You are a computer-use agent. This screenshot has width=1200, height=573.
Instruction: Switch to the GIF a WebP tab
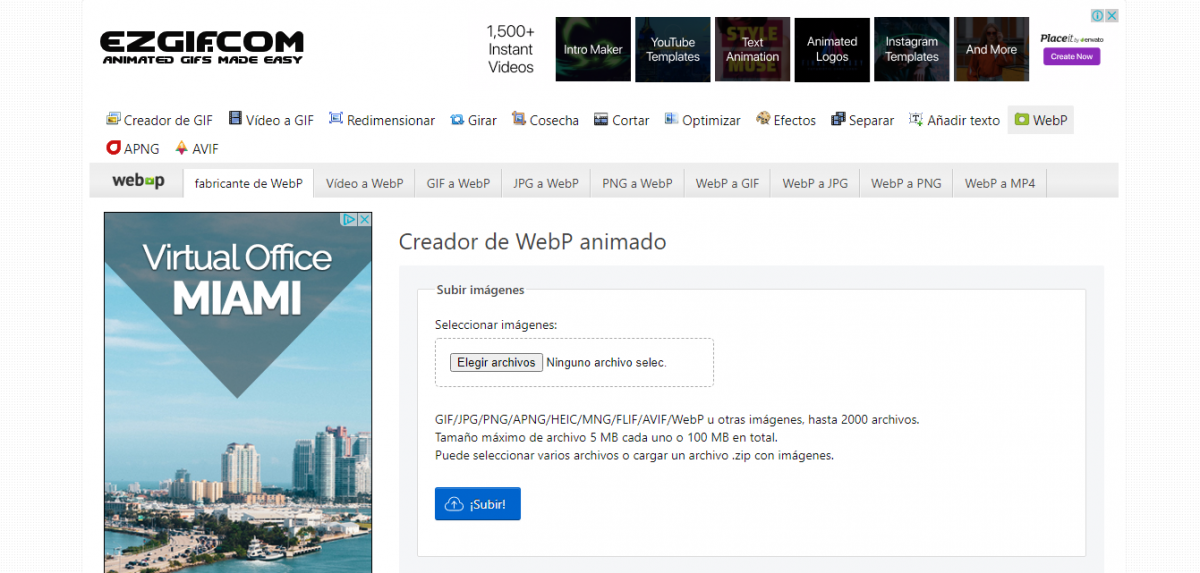(x=458, y=183)
